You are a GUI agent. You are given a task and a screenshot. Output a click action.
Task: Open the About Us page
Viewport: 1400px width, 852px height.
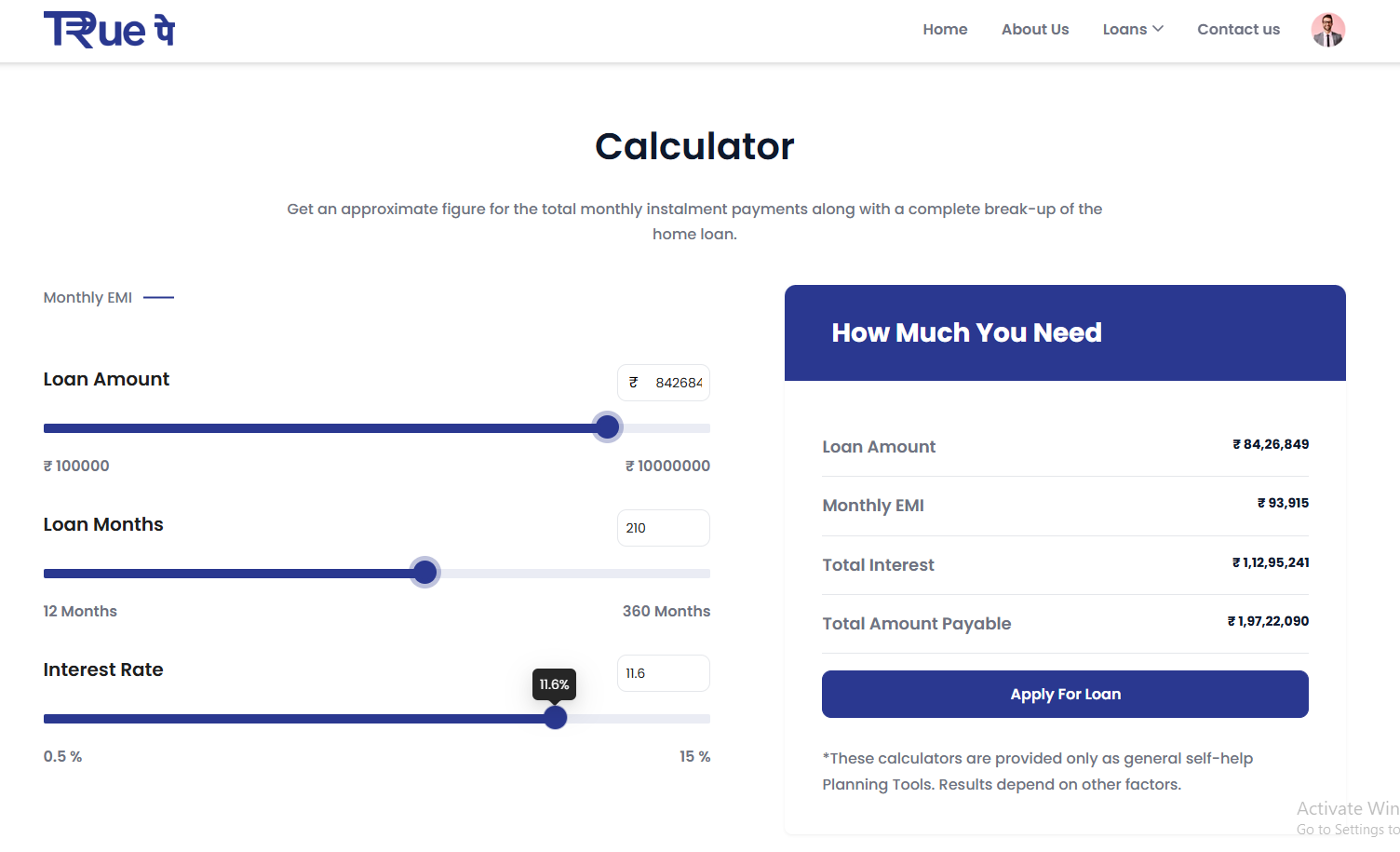coord(1034,30)
